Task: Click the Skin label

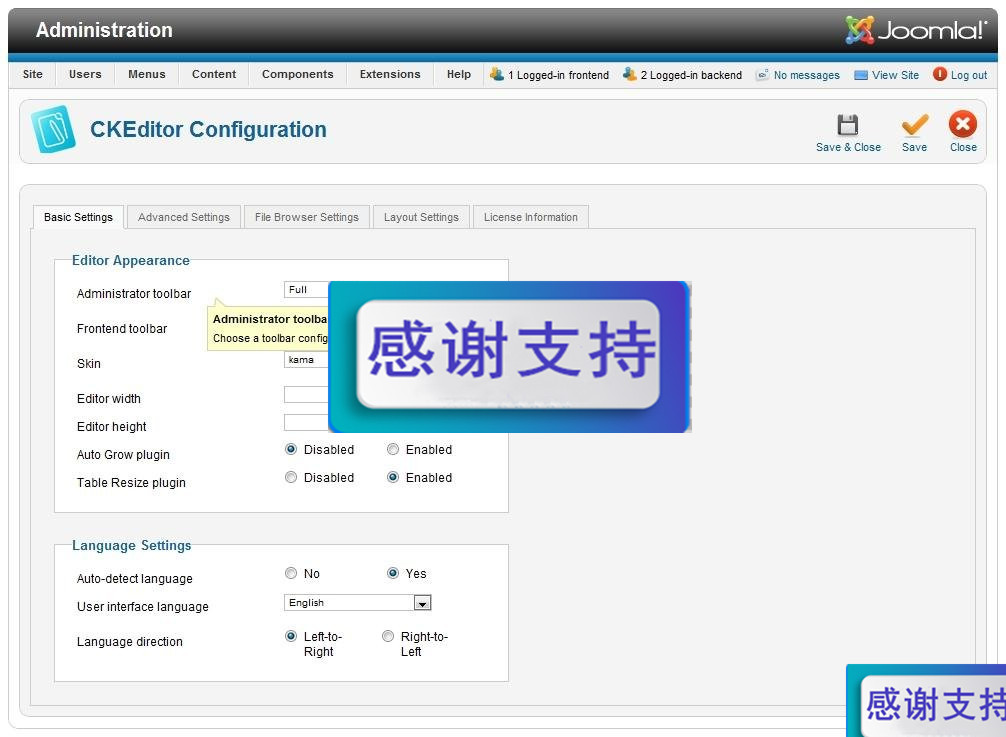Action: click(89, 364)
